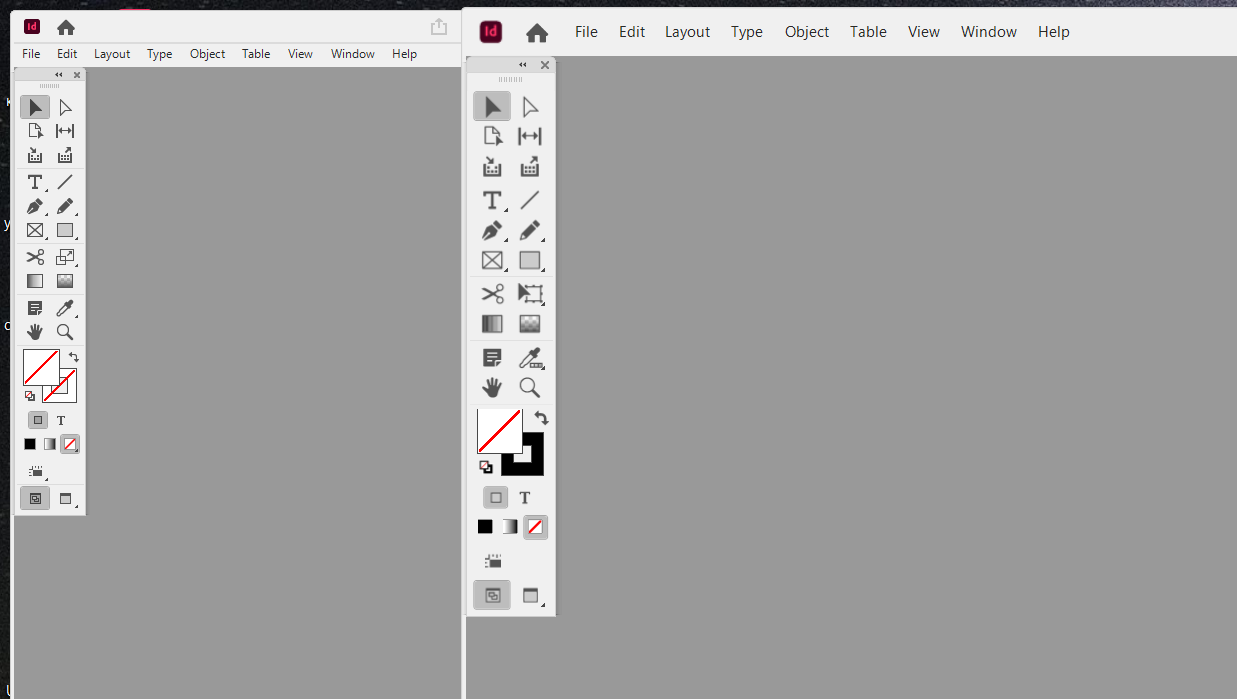Choose the Page tool in the left window

[35, 131]
